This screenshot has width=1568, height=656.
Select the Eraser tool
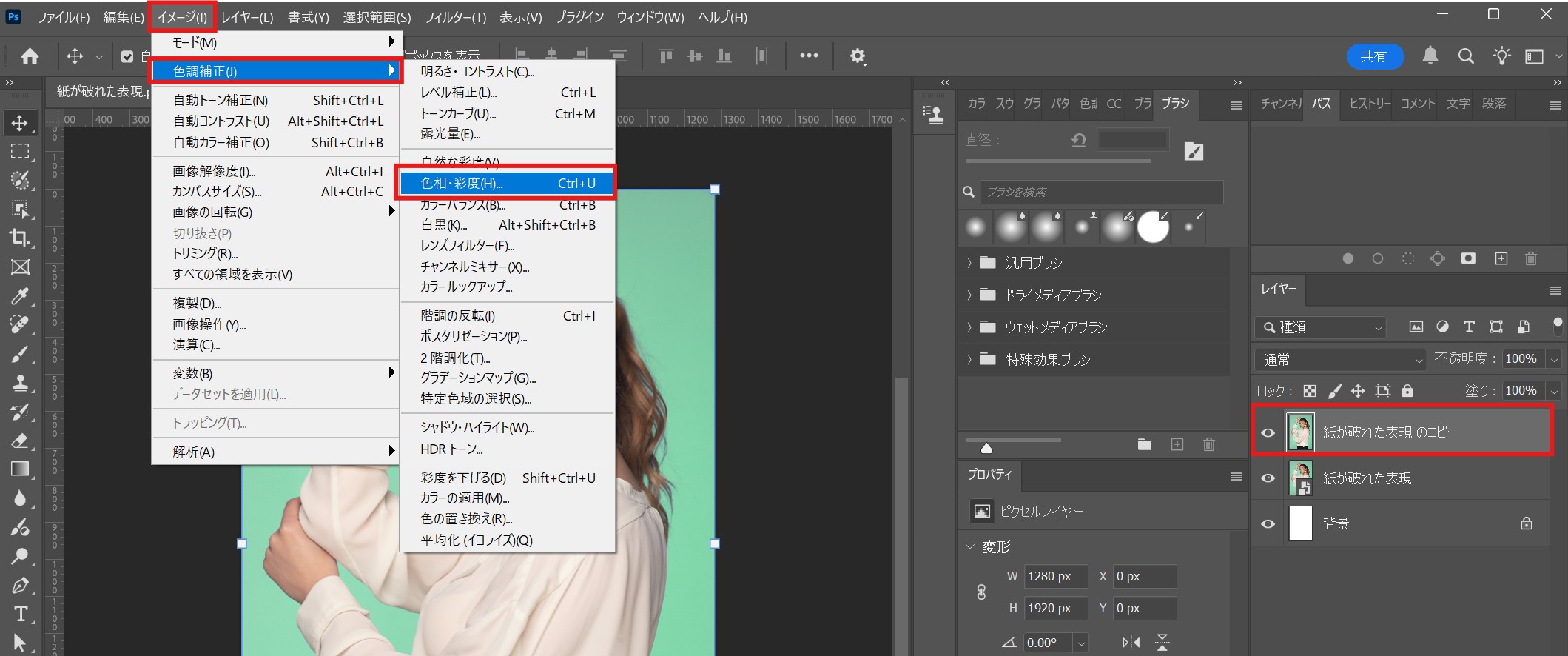(x=20, y=441)
